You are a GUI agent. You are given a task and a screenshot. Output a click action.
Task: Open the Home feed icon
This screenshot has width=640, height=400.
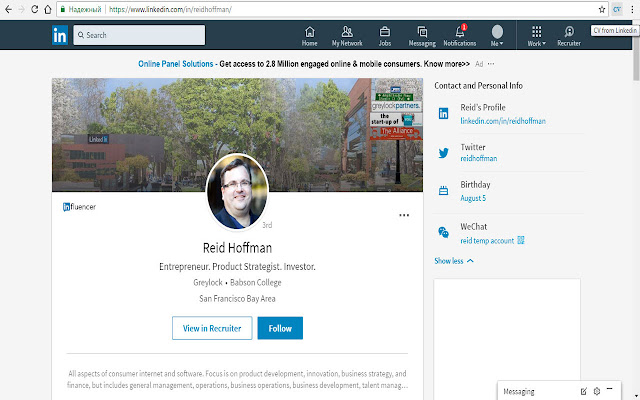coord(309,36)
